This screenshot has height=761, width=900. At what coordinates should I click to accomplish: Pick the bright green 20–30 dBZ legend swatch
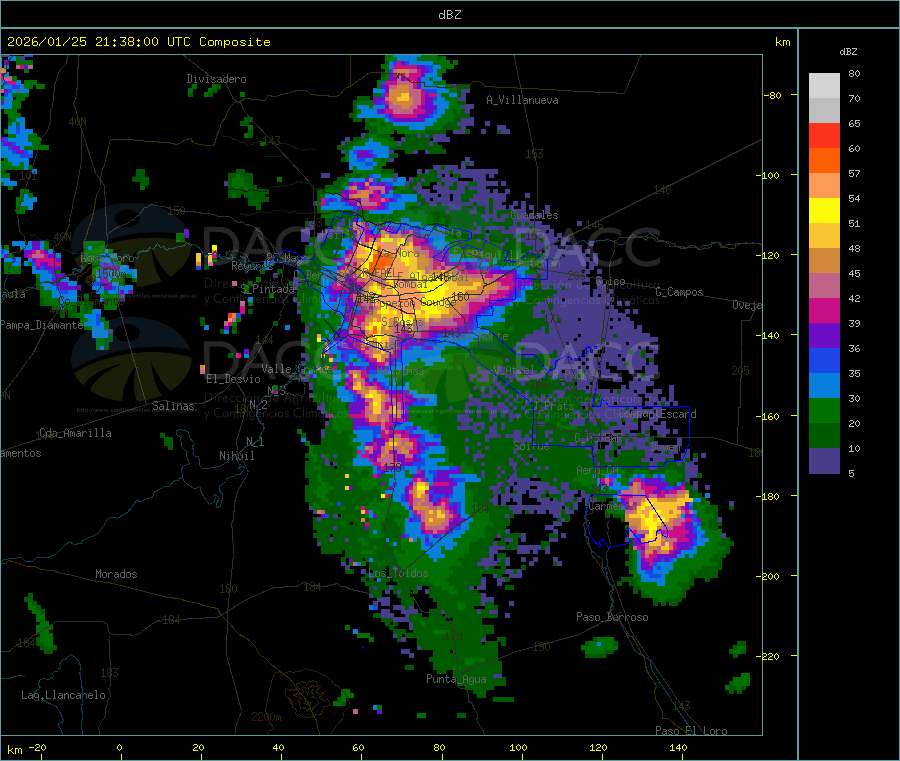click(824, 410)
